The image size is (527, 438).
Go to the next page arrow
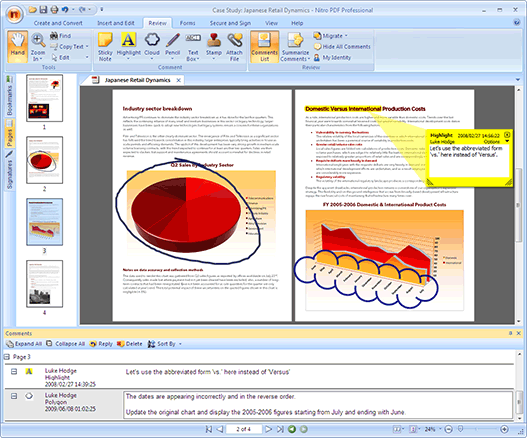pyautogui.click(x=268, y=429)
